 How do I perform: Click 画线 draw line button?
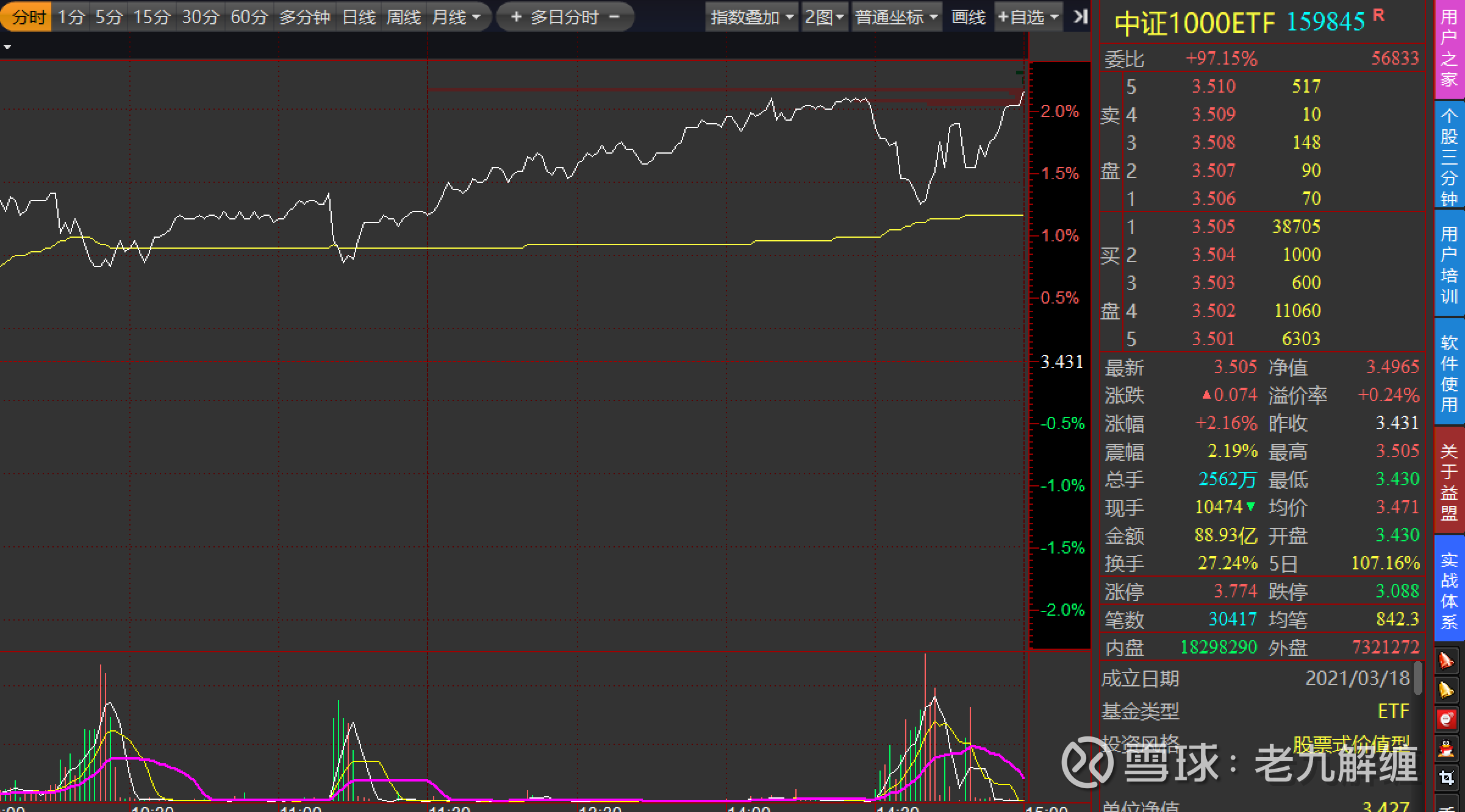coord(969,17)
